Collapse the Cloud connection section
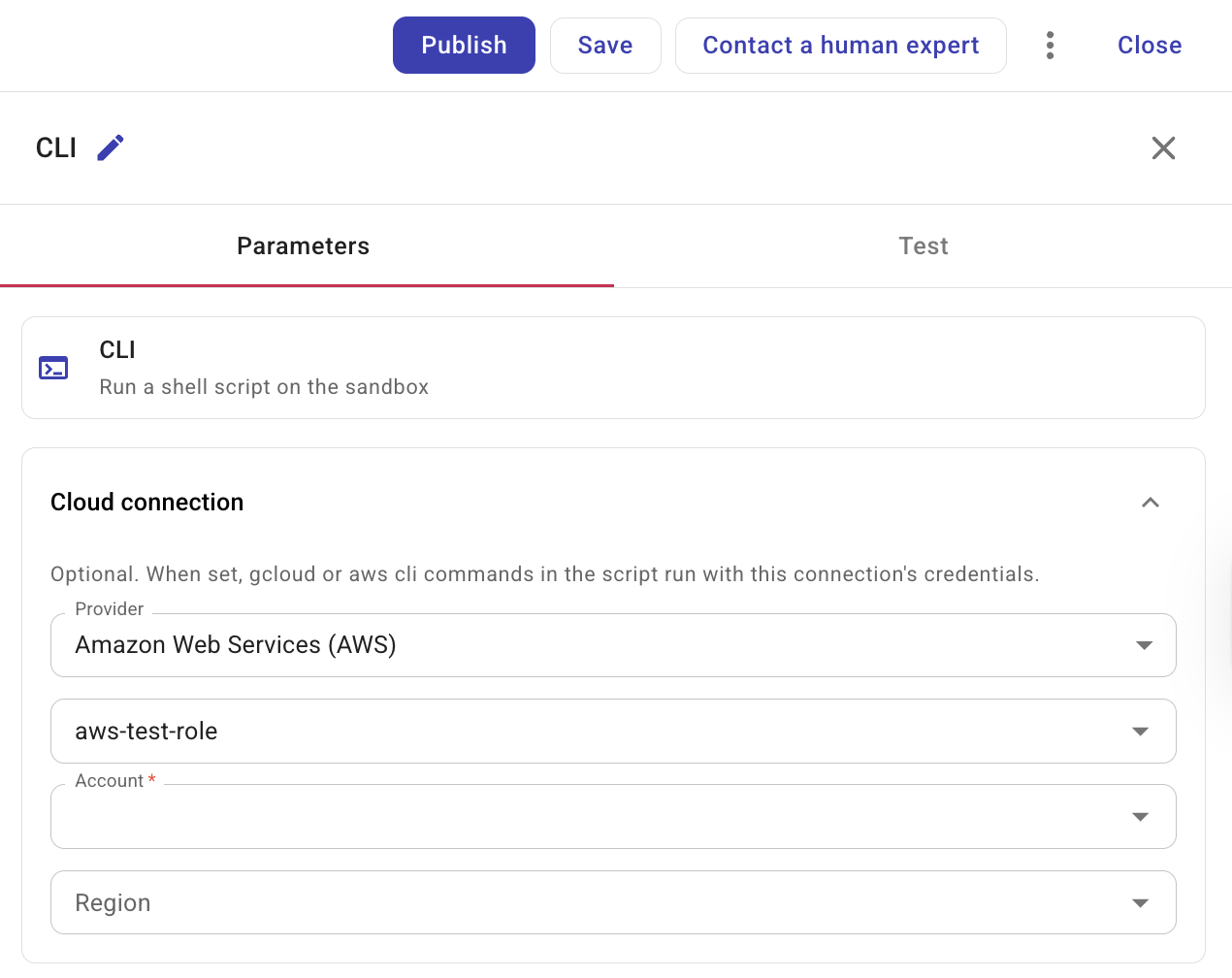This screenshot has height=978, width=1232. coord(1151,503)
